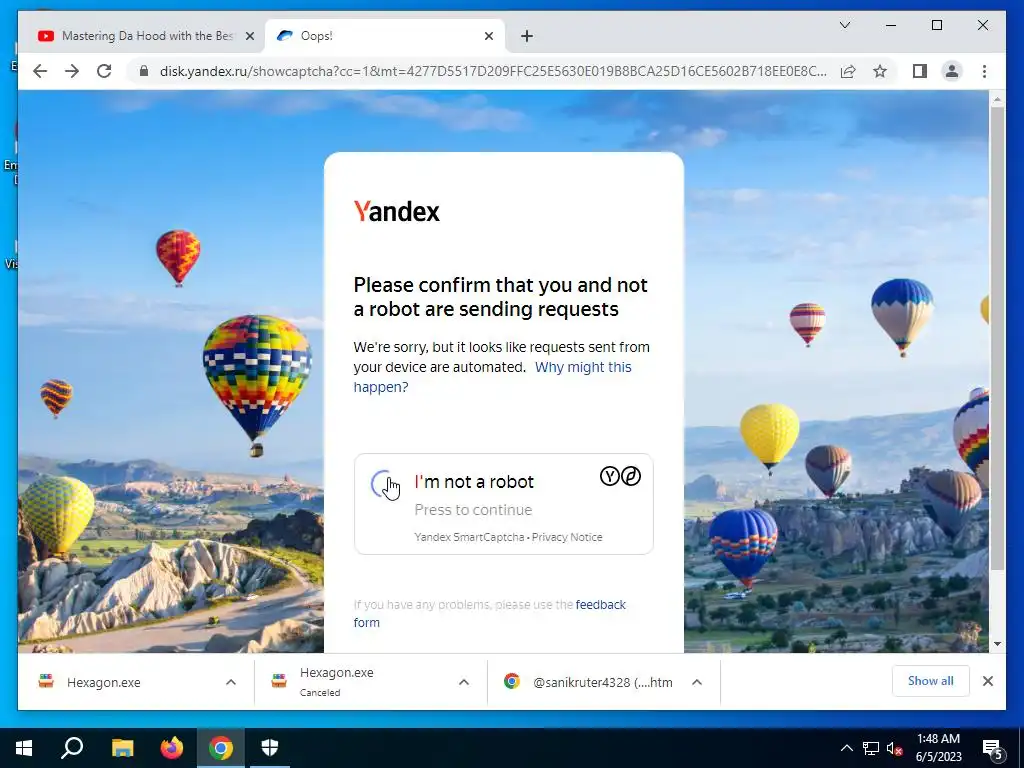Open the Windows Start menu
1024x768 pixels.
click(x=24, y=748)
